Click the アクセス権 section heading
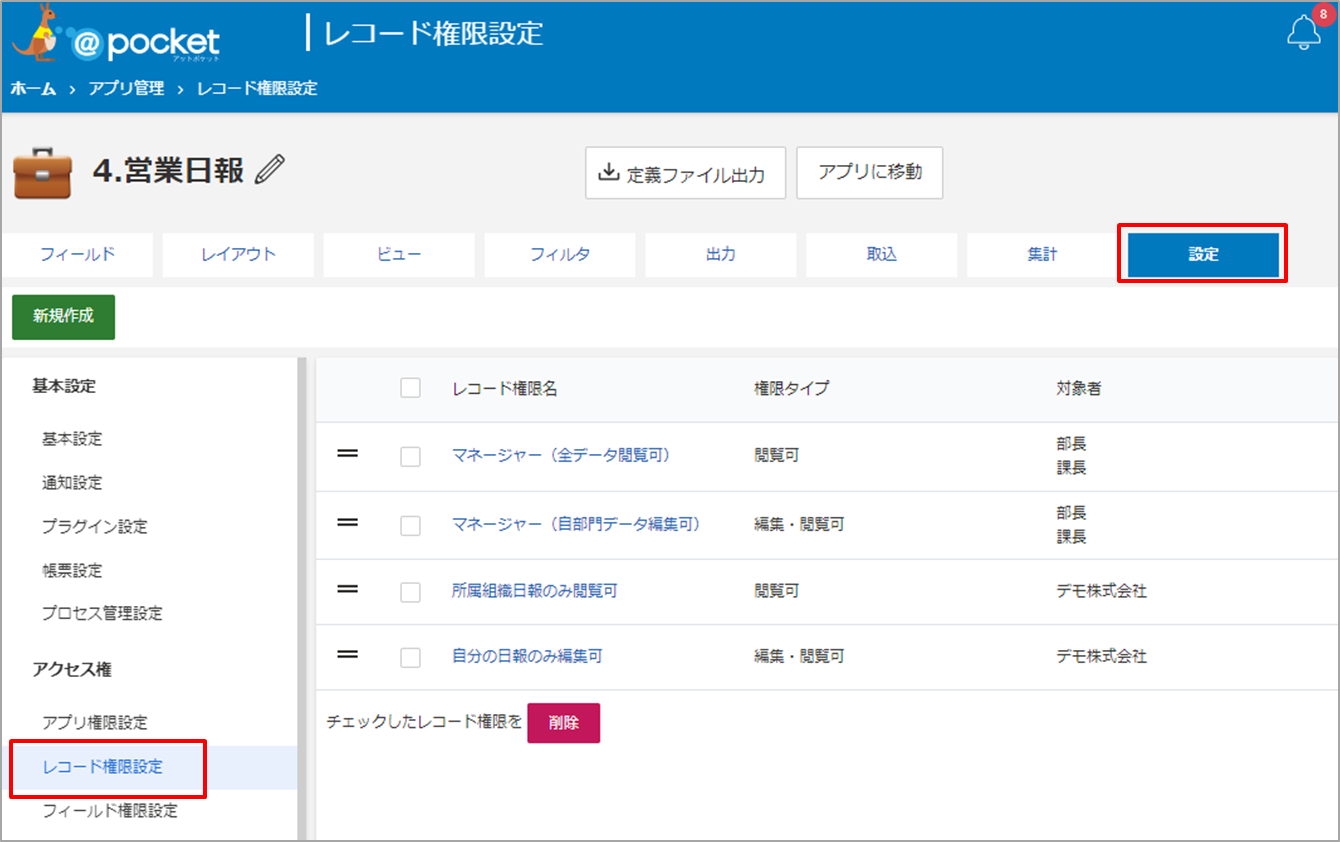Screen dimensions: 1340x842 click(72, 670)
